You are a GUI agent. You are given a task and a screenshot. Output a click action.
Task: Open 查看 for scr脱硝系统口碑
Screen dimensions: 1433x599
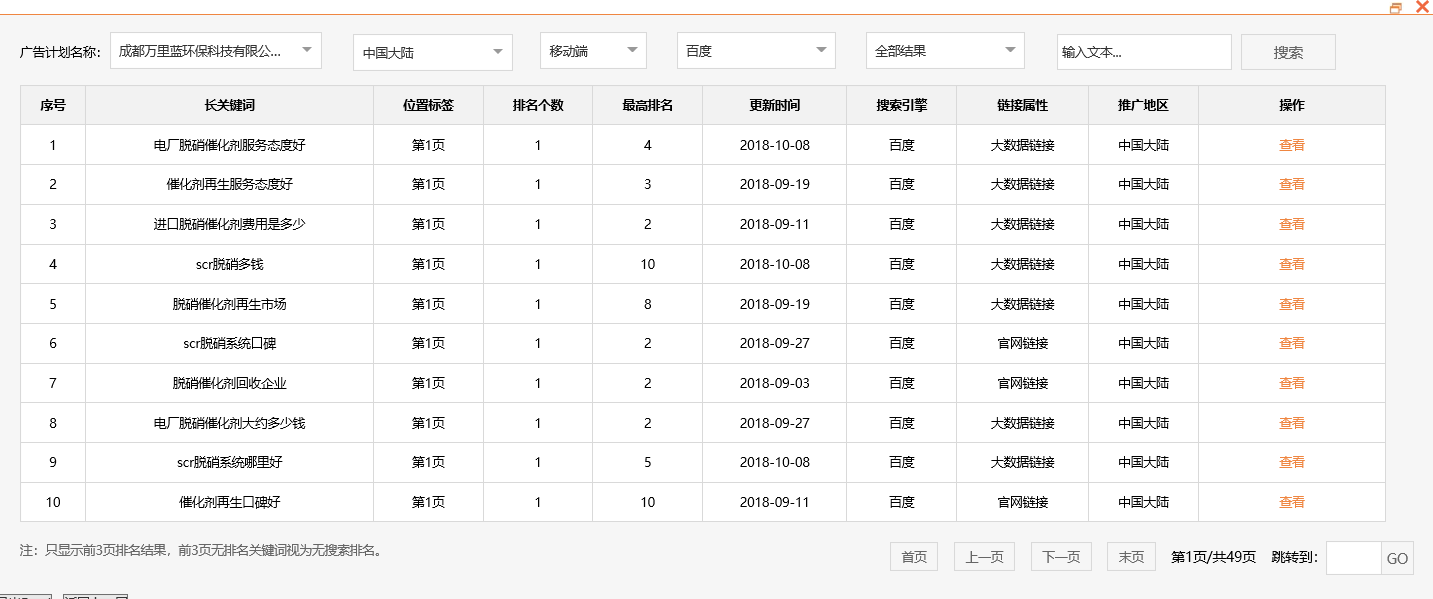point(1291,343)
